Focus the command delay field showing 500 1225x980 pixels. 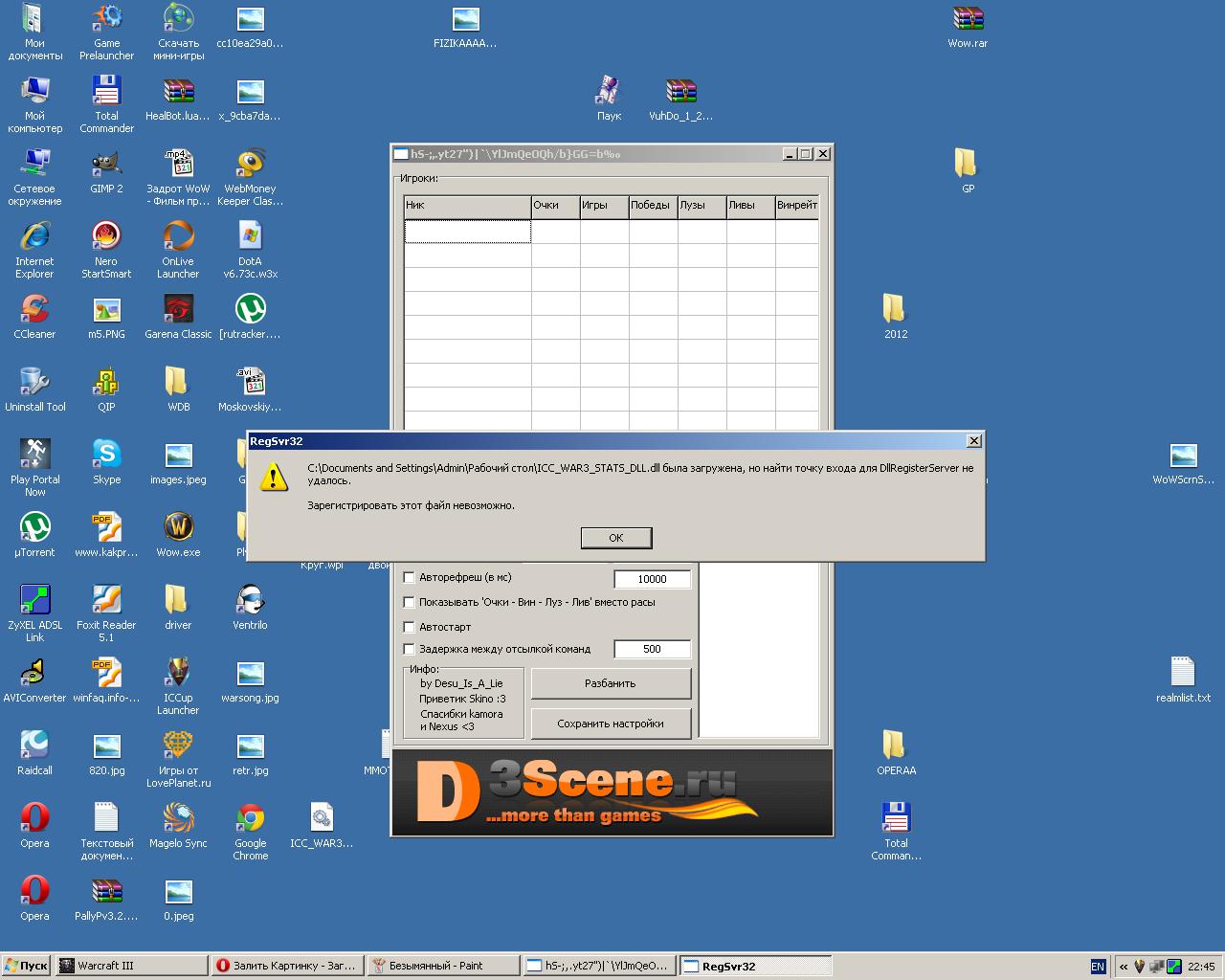(652, 649)
